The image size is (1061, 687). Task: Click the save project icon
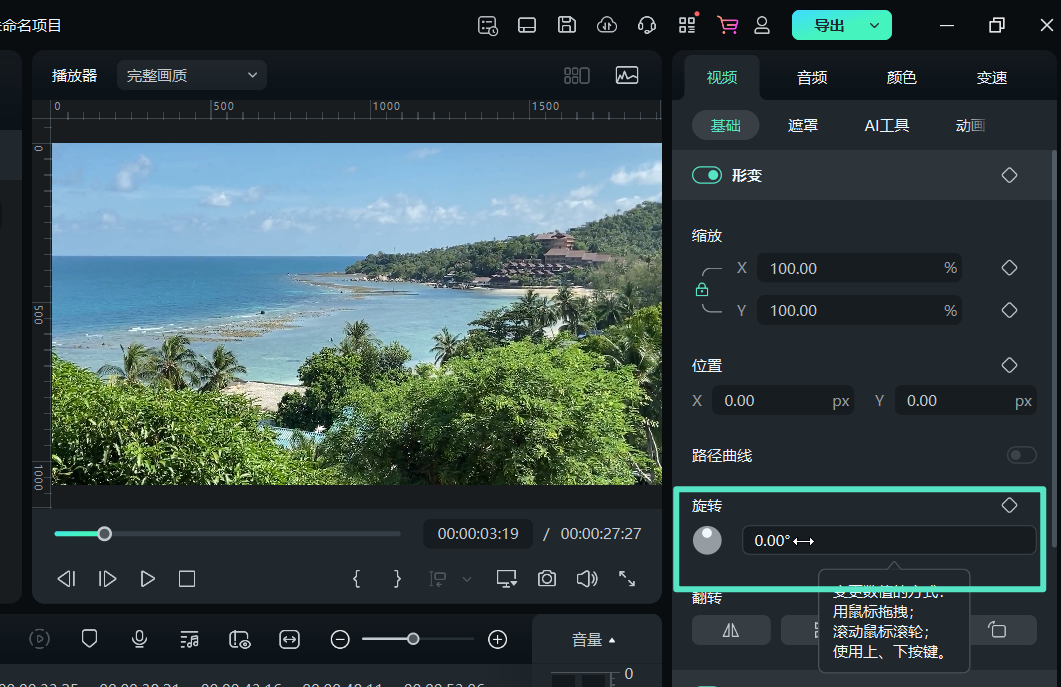pyautogui.click(x=567, y=25)
